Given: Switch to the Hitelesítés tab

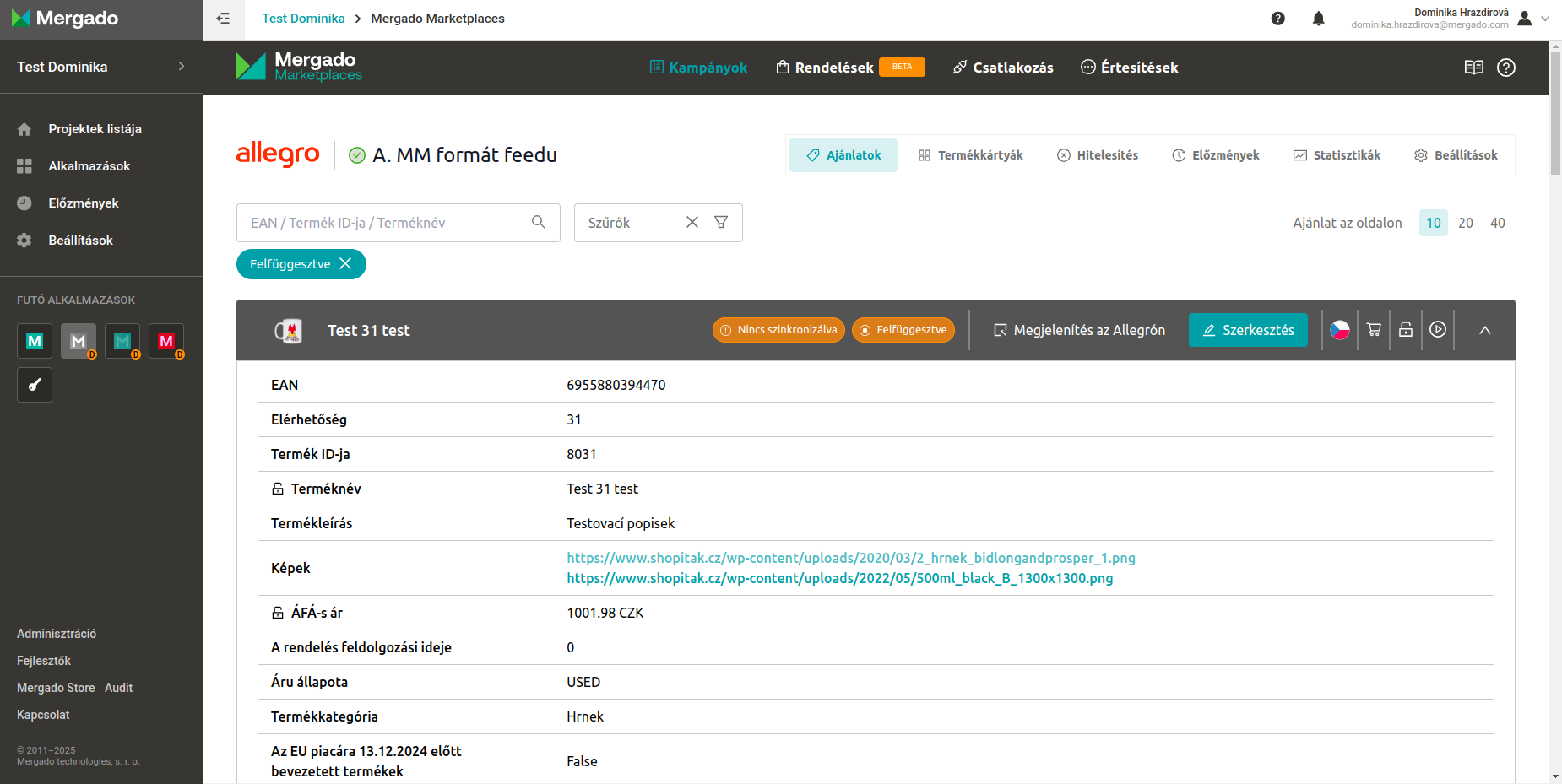Looking at the screenshot, I should [x=1098, y=155].
